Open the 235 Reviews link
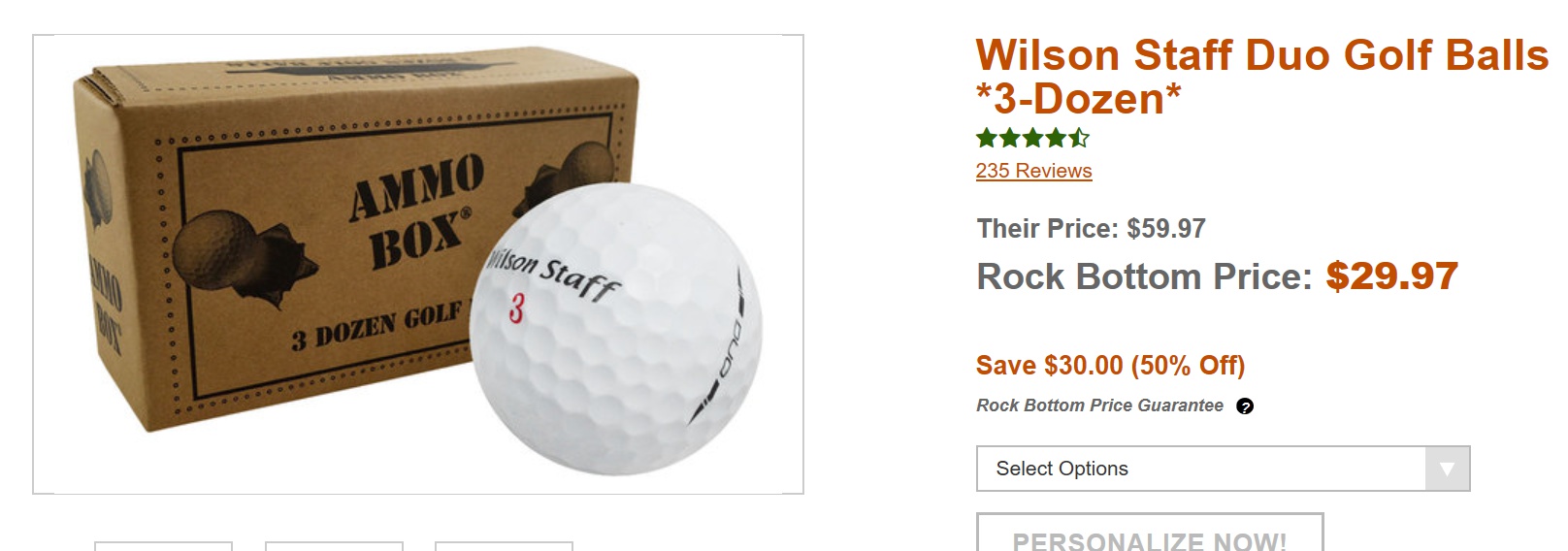The height and width of the screenshot is (551, 1568). click(1033, 171)
